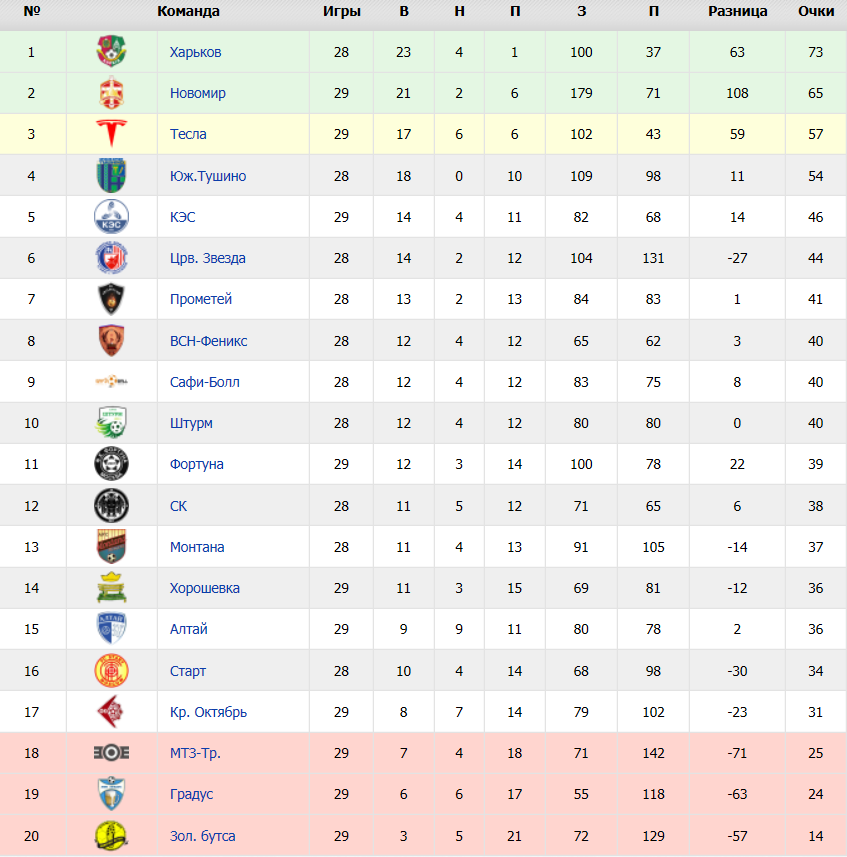Open the Монтана team link
Viewport: 847px width, 857px height.
click(197, 547)
